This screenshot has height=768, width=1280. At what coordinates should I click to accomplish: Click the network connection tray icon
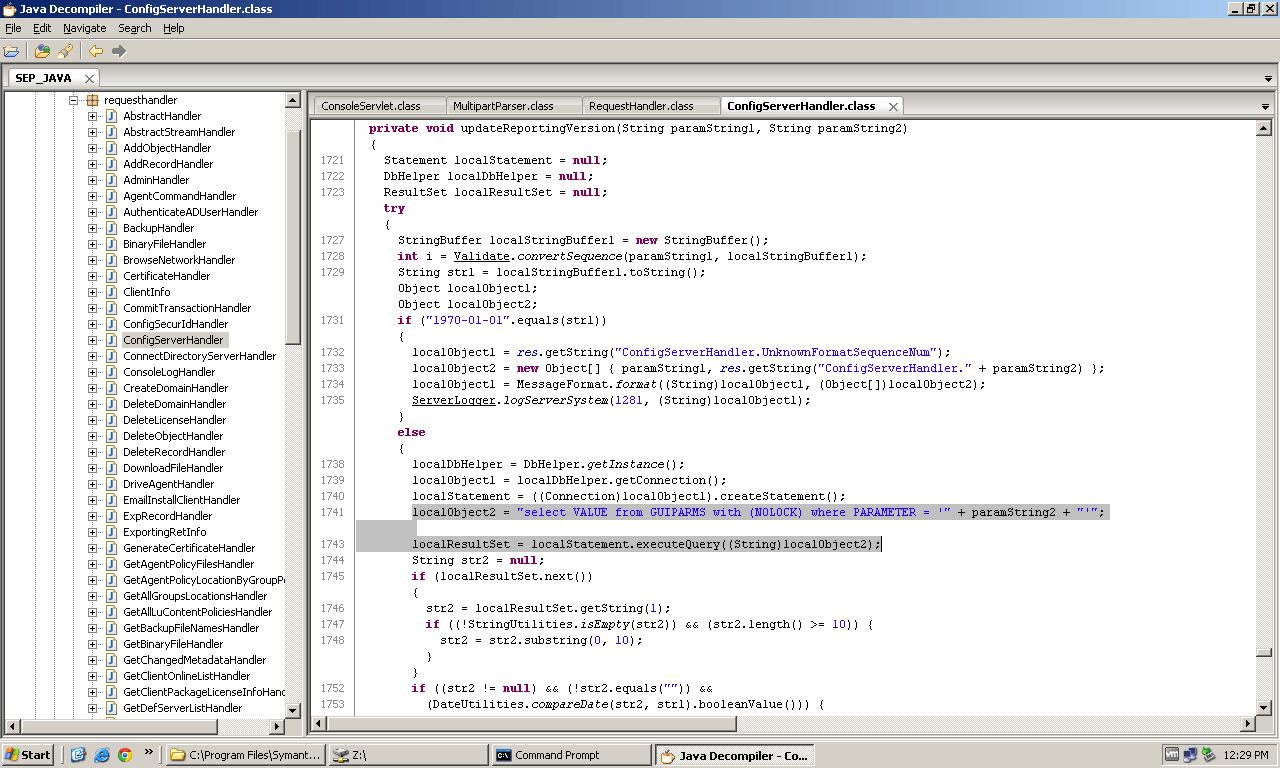tap(1191, 755)
